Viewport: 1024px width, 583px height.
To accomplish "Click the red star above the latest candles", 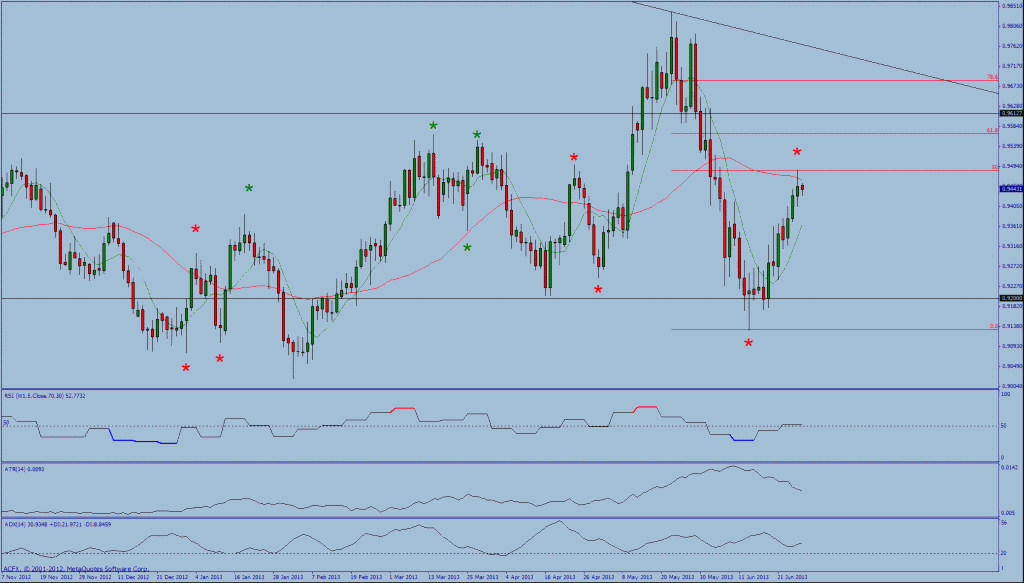I will click(x=797, y=152).
